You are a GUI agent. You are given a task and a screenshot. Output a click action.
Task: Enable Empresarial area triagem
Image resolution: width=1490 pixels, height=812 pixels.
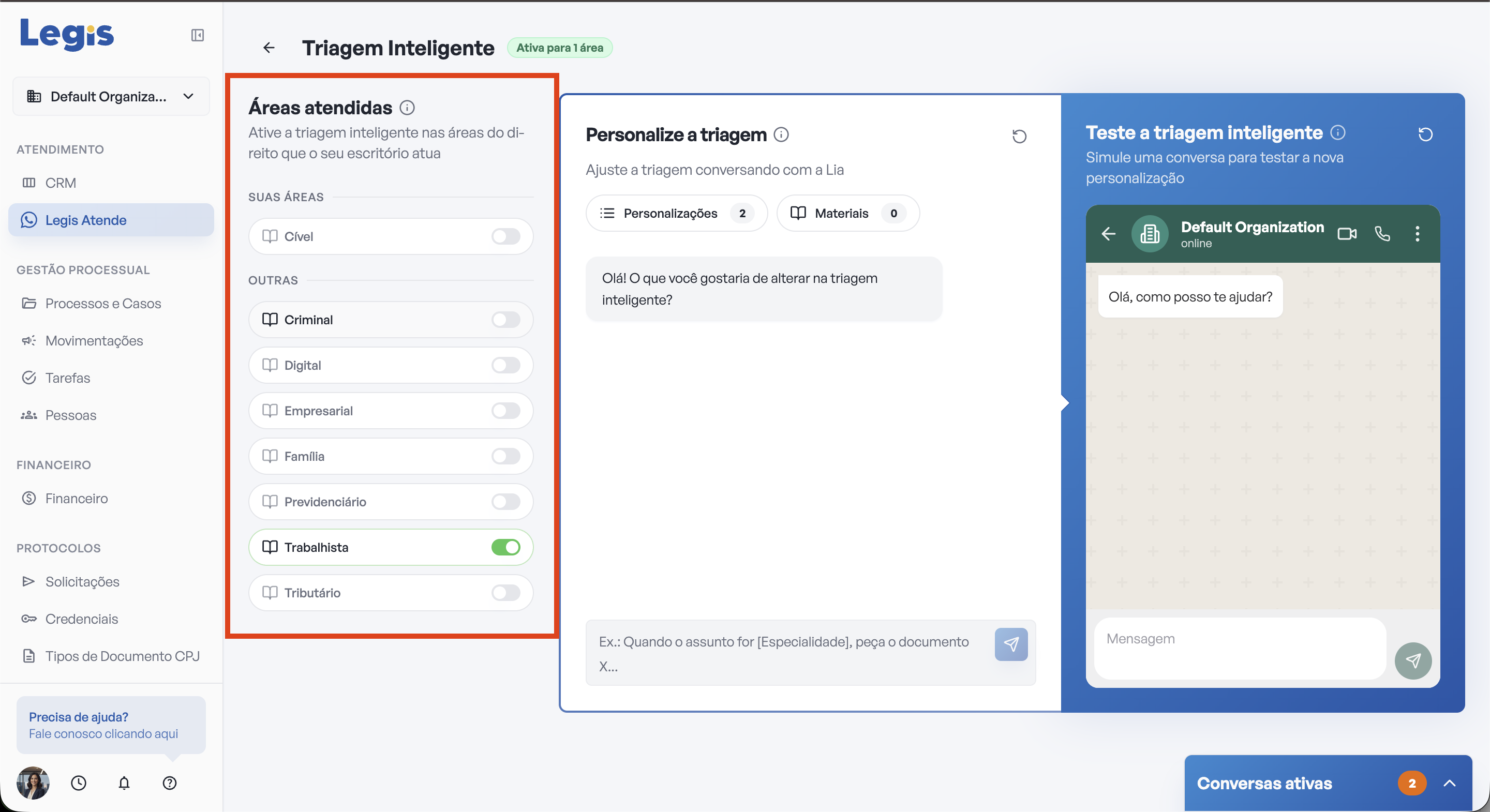505,411
